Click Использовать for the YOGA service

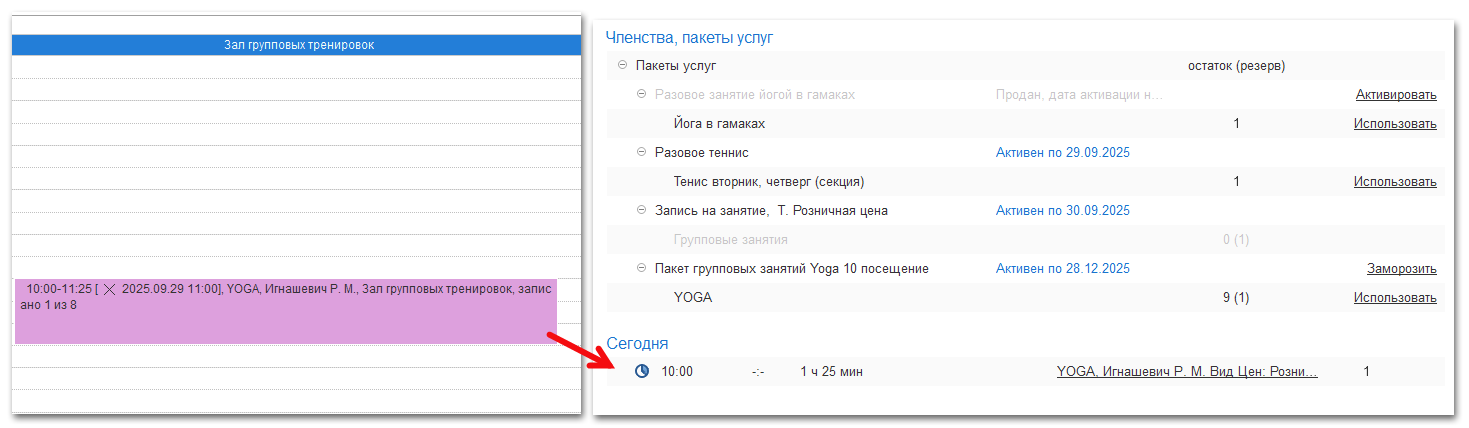[x=1395, y=298]
